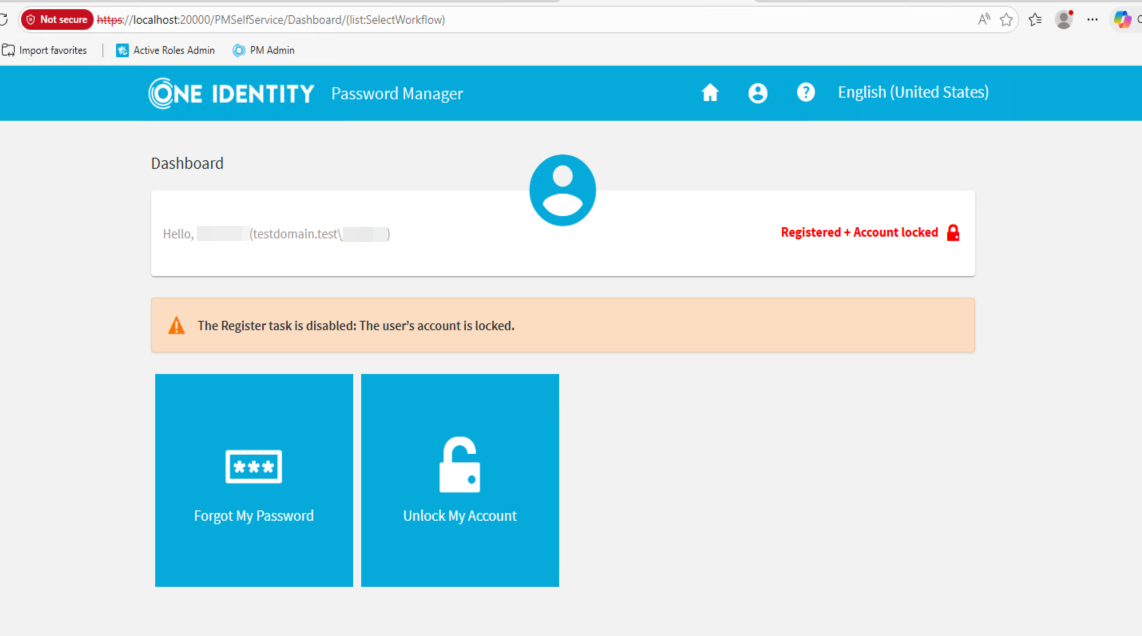
Task: Open the user profile icon in header
Action: (757, 93)
